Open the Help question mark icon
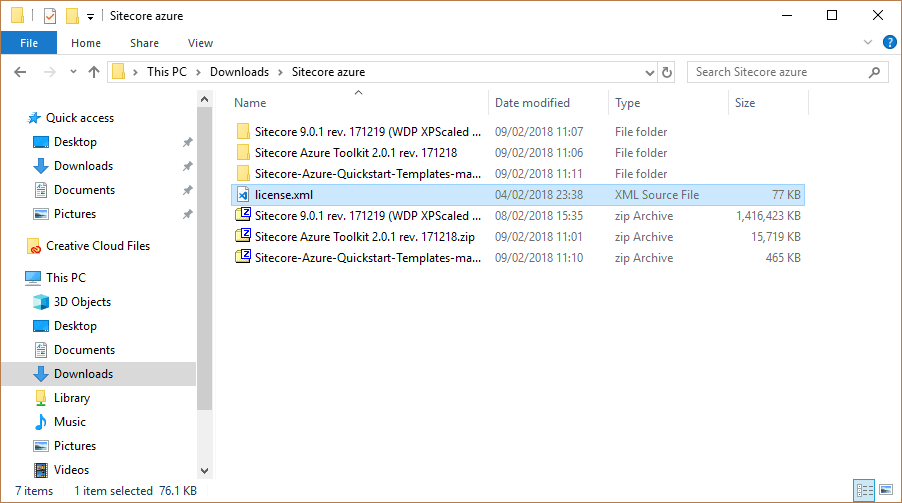The height and width of the screenshot is (503, 902). [889, 42]
